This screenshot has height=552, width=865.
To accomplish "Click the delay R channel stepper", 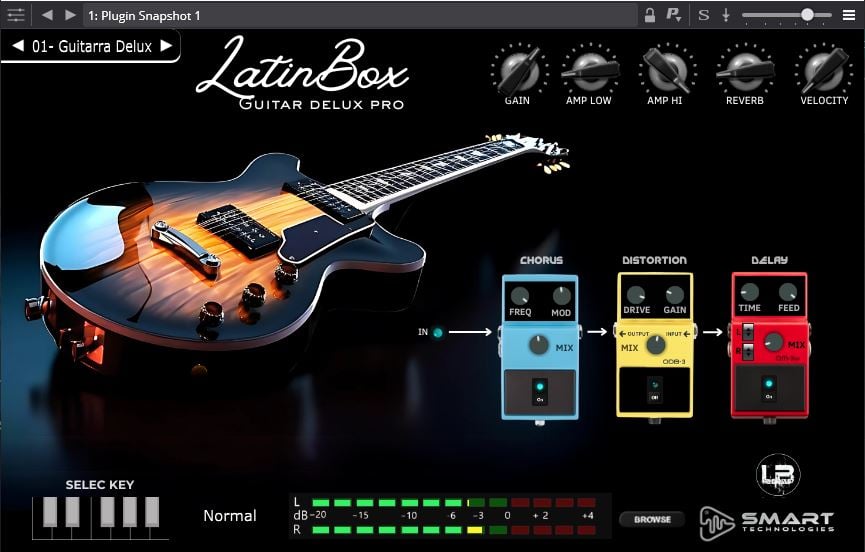I will [747, 351].
